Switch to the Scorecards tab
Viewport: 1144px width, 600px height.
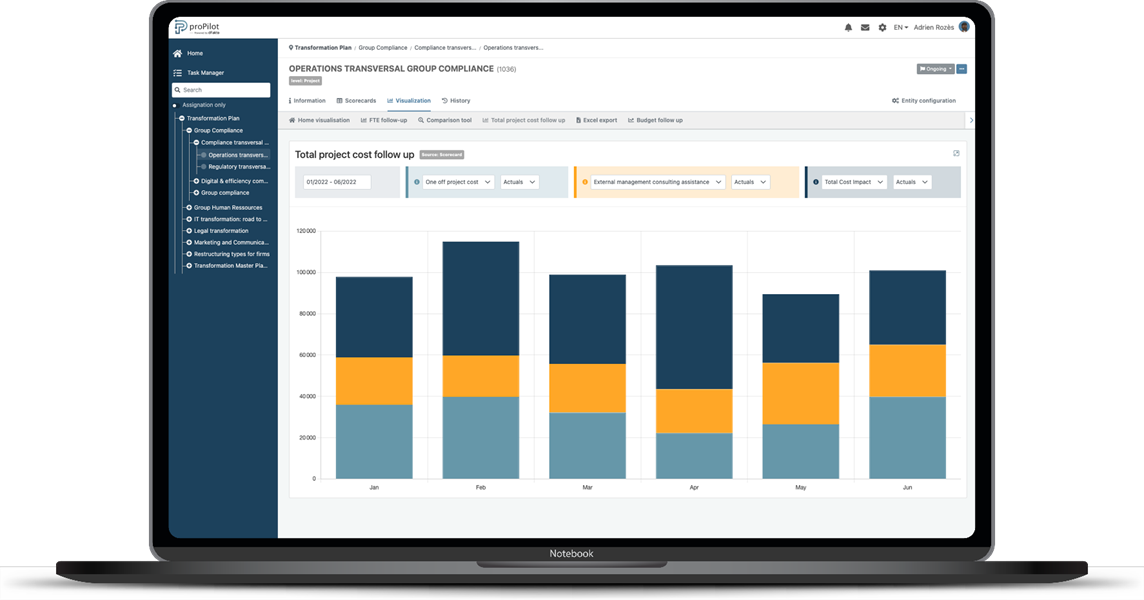[x=356, y=101]
